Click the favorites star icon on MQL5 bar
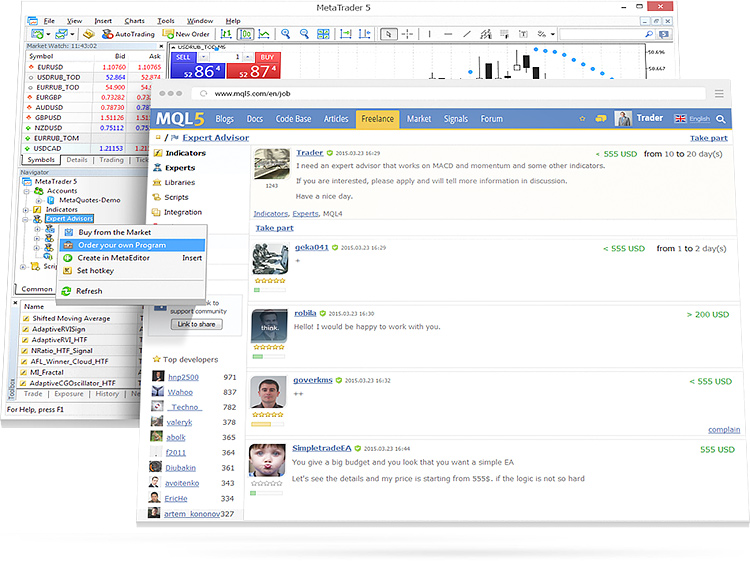 tap(582, 119)
